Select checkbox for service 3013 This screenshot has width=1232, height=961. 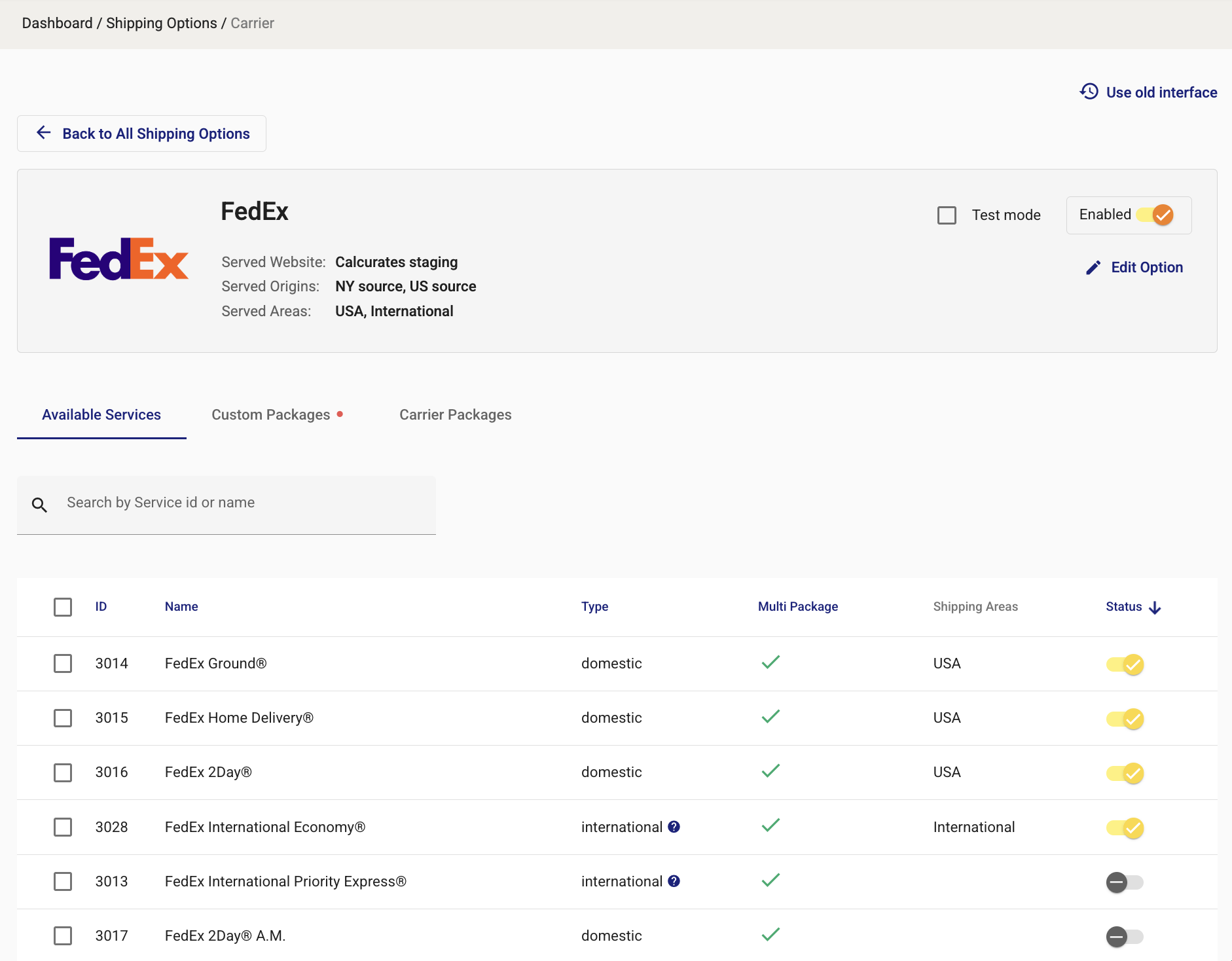(x=63, y=881)
